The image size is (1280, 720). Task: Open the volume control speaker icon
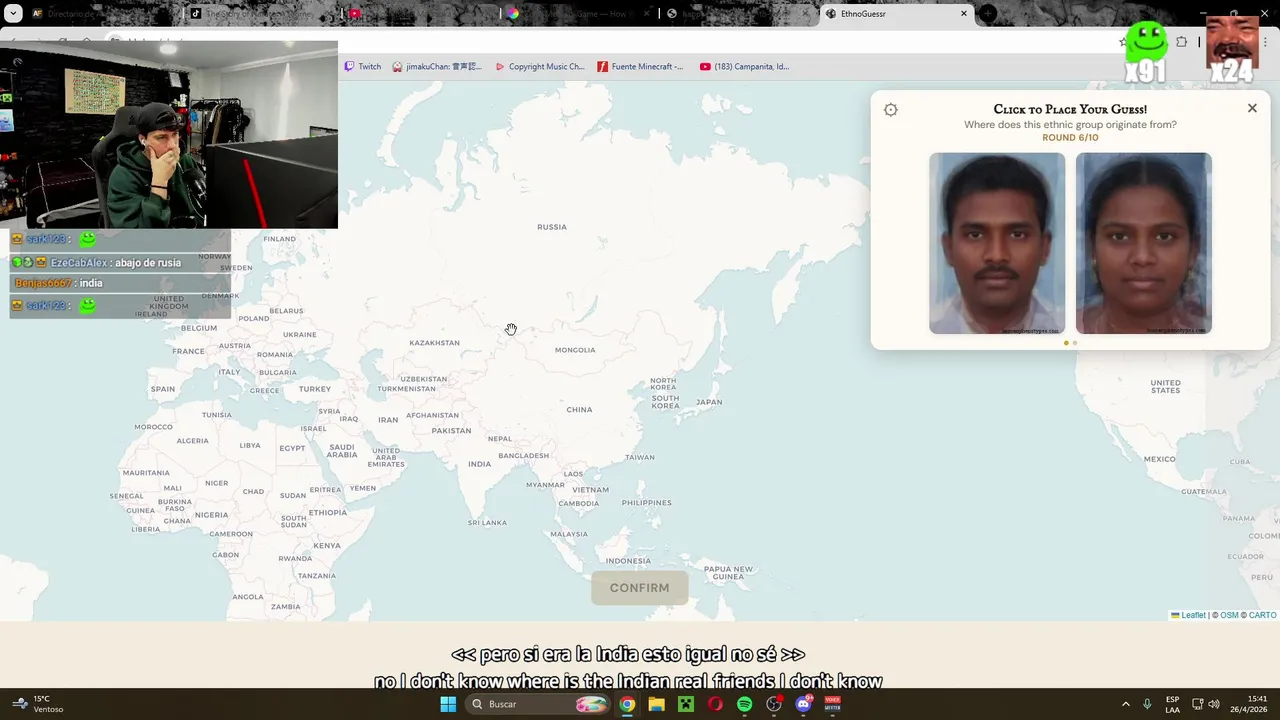coord(1213,704)
